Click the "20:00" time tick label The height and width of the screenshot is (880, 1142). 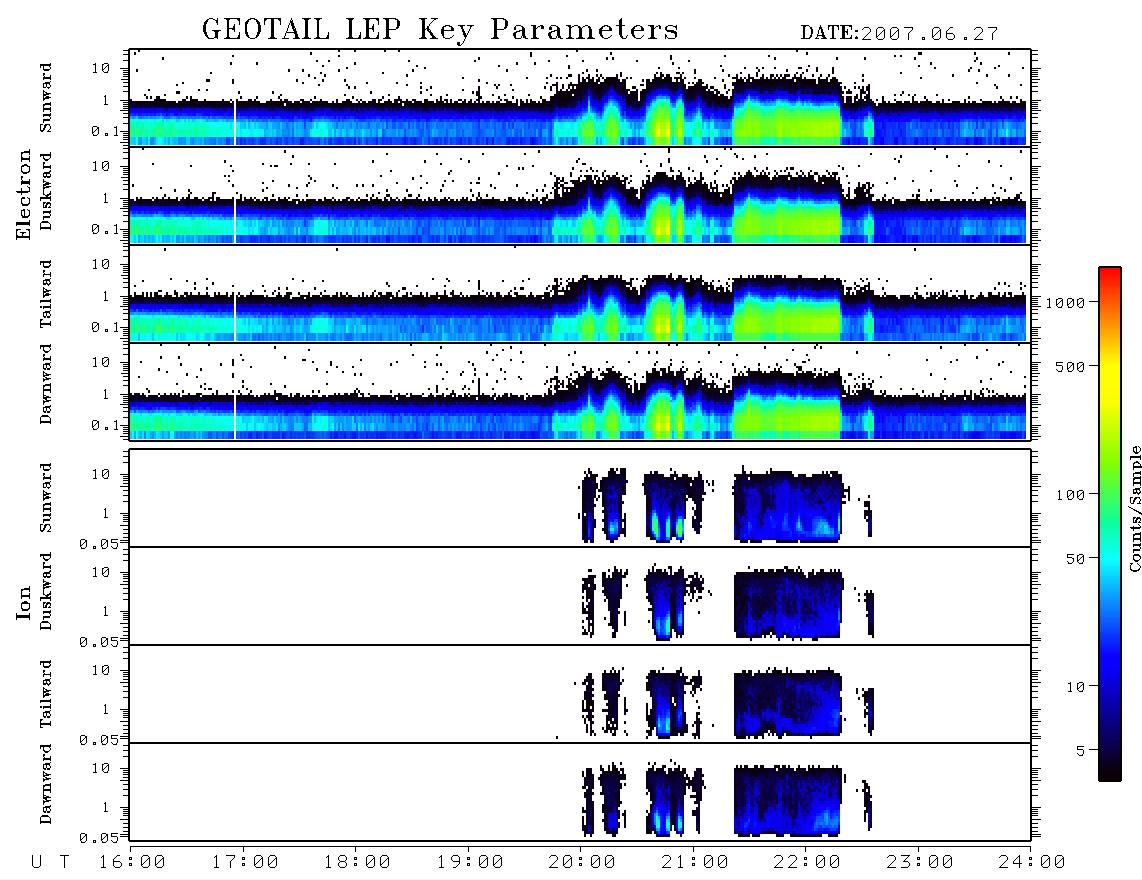pyautogui.click(x=582, y=862)
